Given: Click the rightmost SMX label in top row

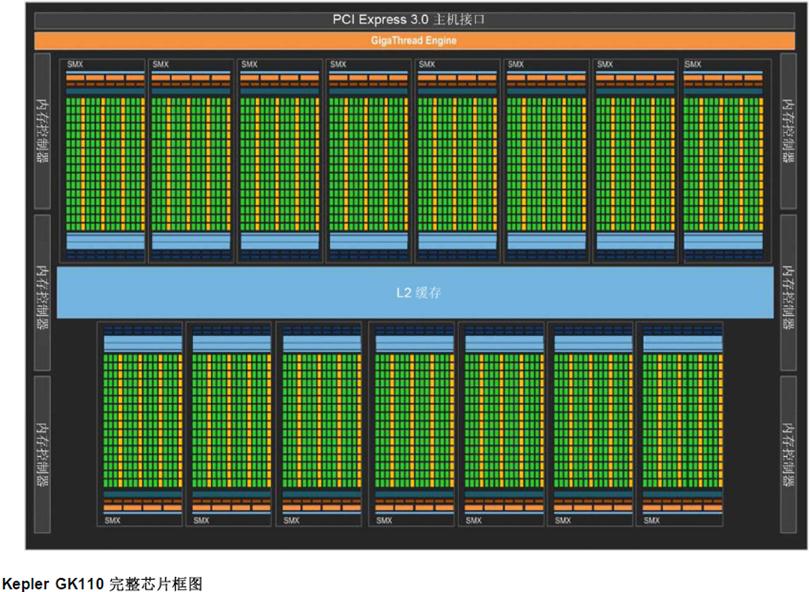Looking at the screenshot, I should (693, 64).
